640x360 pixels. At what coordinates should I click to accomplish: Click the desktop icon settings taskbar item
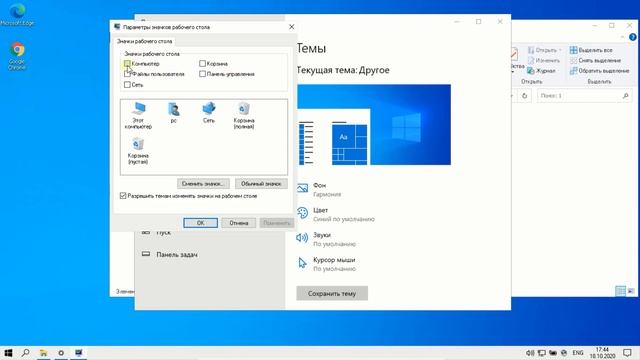pyautogui.click(x=78, y=353)
